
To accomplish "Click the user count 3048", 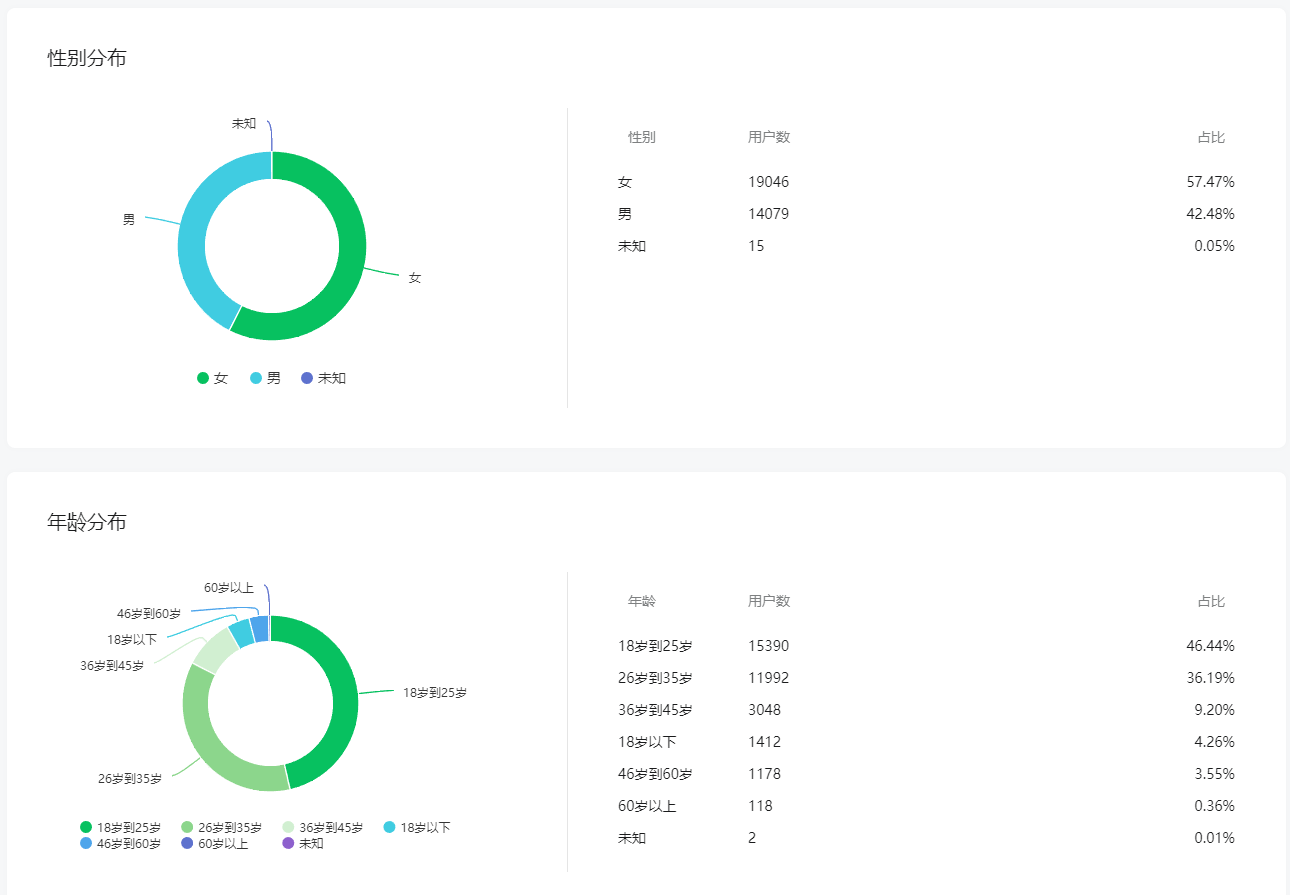I will point(764,710).
